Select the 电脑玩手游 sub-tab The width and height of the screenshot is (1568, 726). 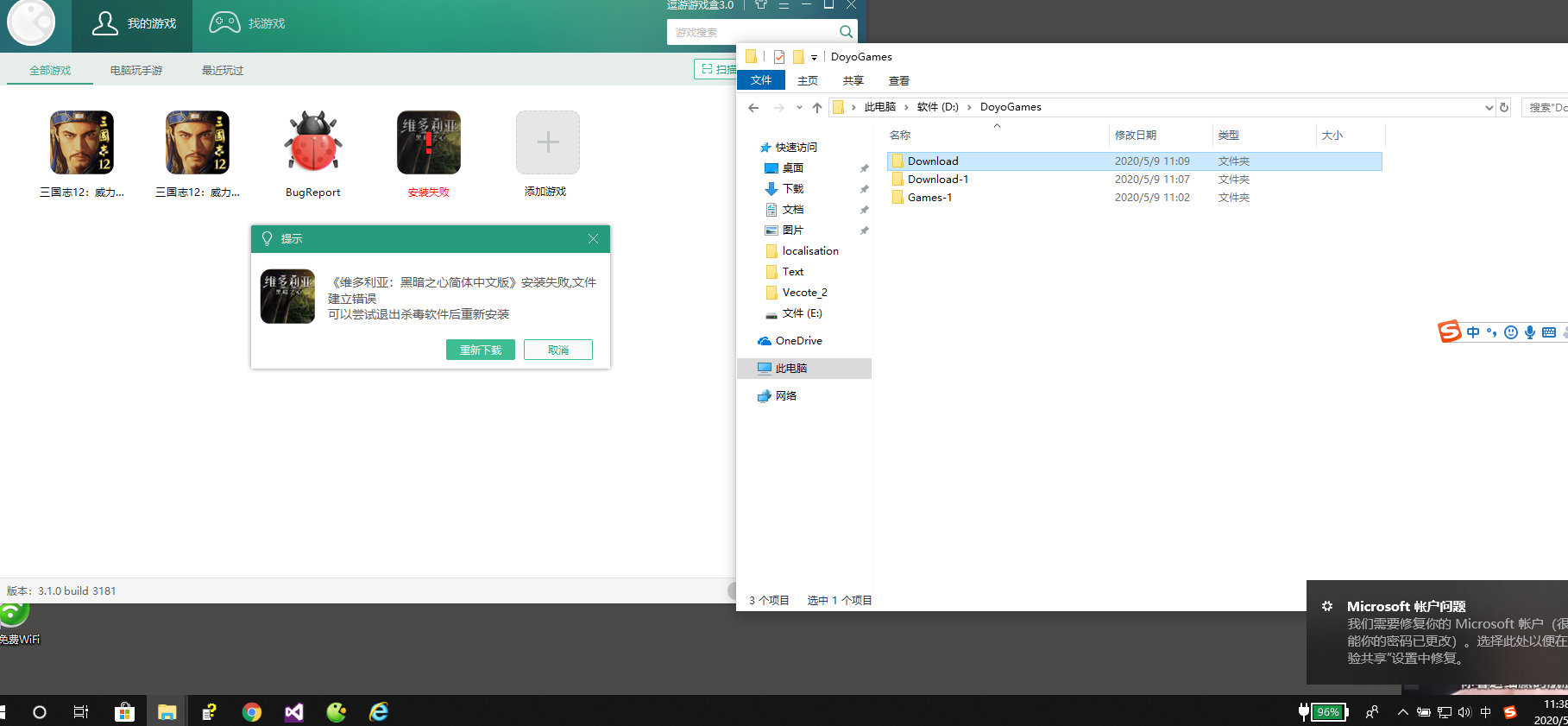[x=136, y=70]
